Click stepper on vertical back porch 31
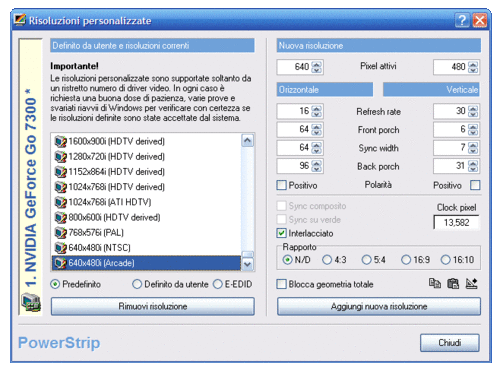This screenshot has height=371, width=500. [x=473, y=166]
